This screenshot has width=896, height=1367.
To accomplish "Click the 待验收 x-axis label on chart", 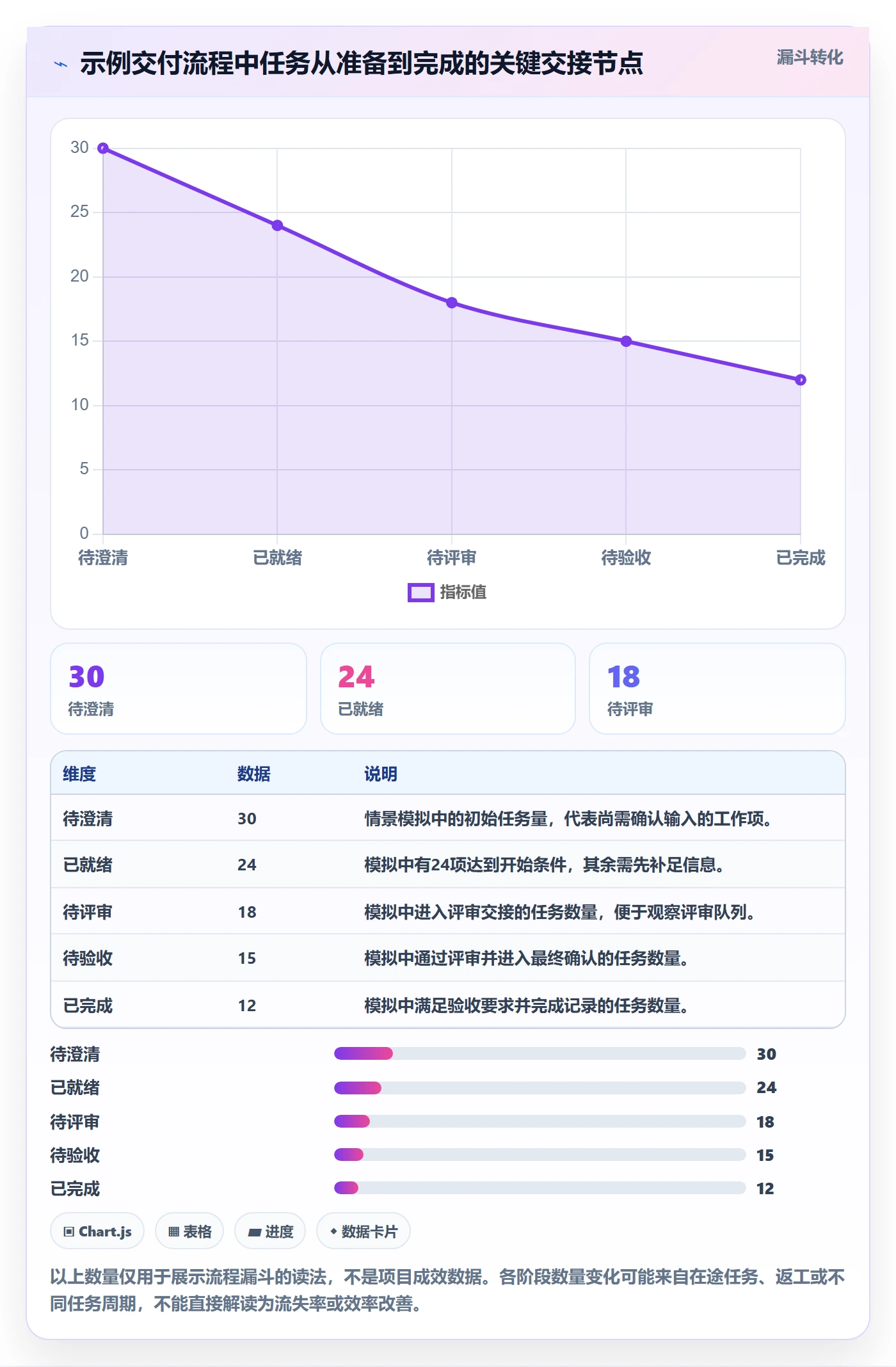I will coord(626,558).
